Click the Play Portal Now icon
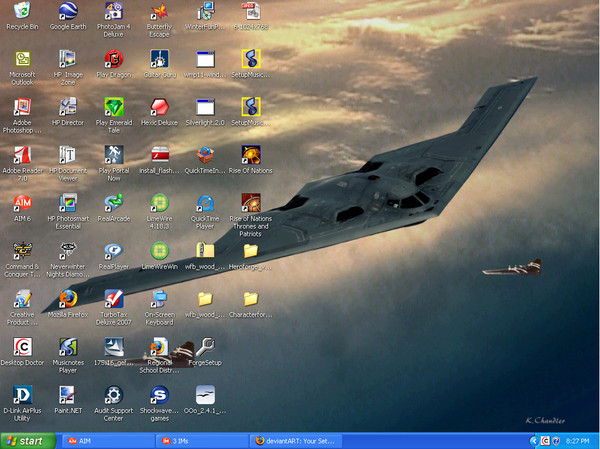This screenshot has height=449, width=600. tap(114, 155)
